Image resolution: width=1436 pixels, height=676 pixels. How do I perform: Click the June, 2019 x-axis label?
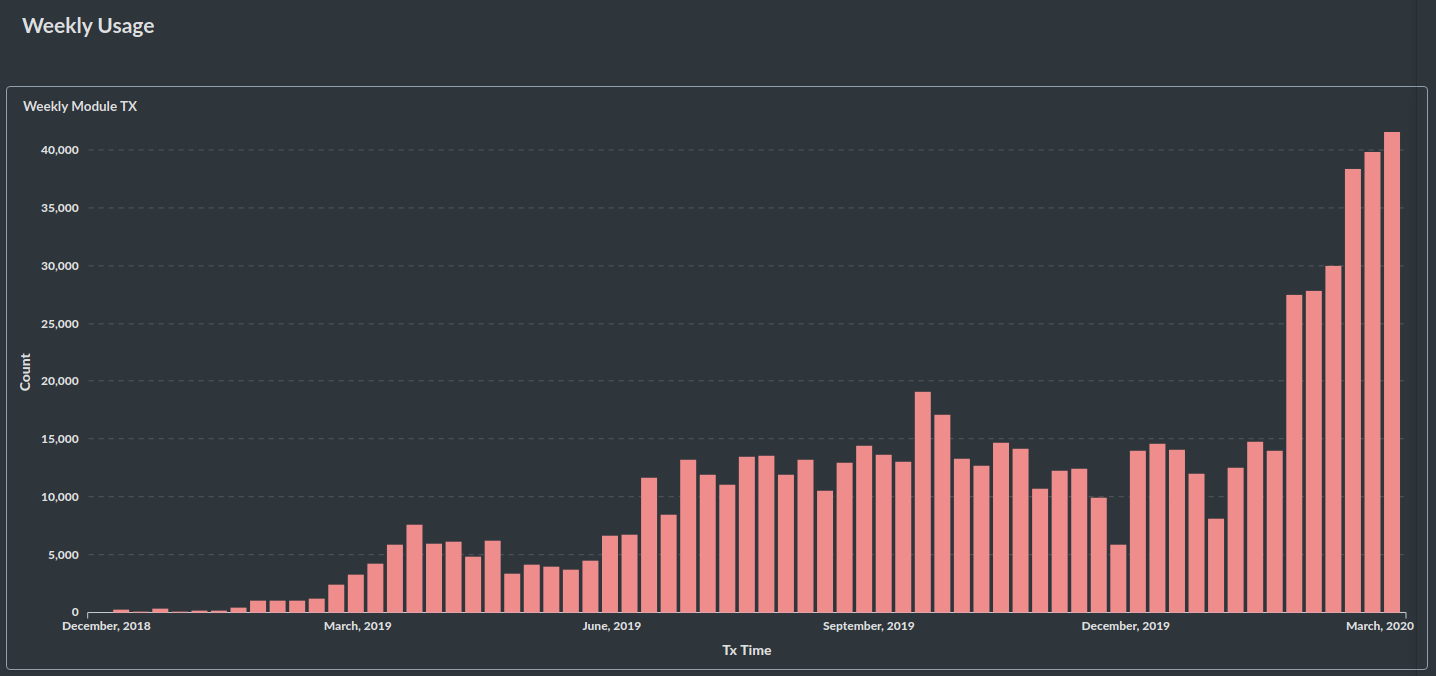pyautogui.click(x=611, y=626)
